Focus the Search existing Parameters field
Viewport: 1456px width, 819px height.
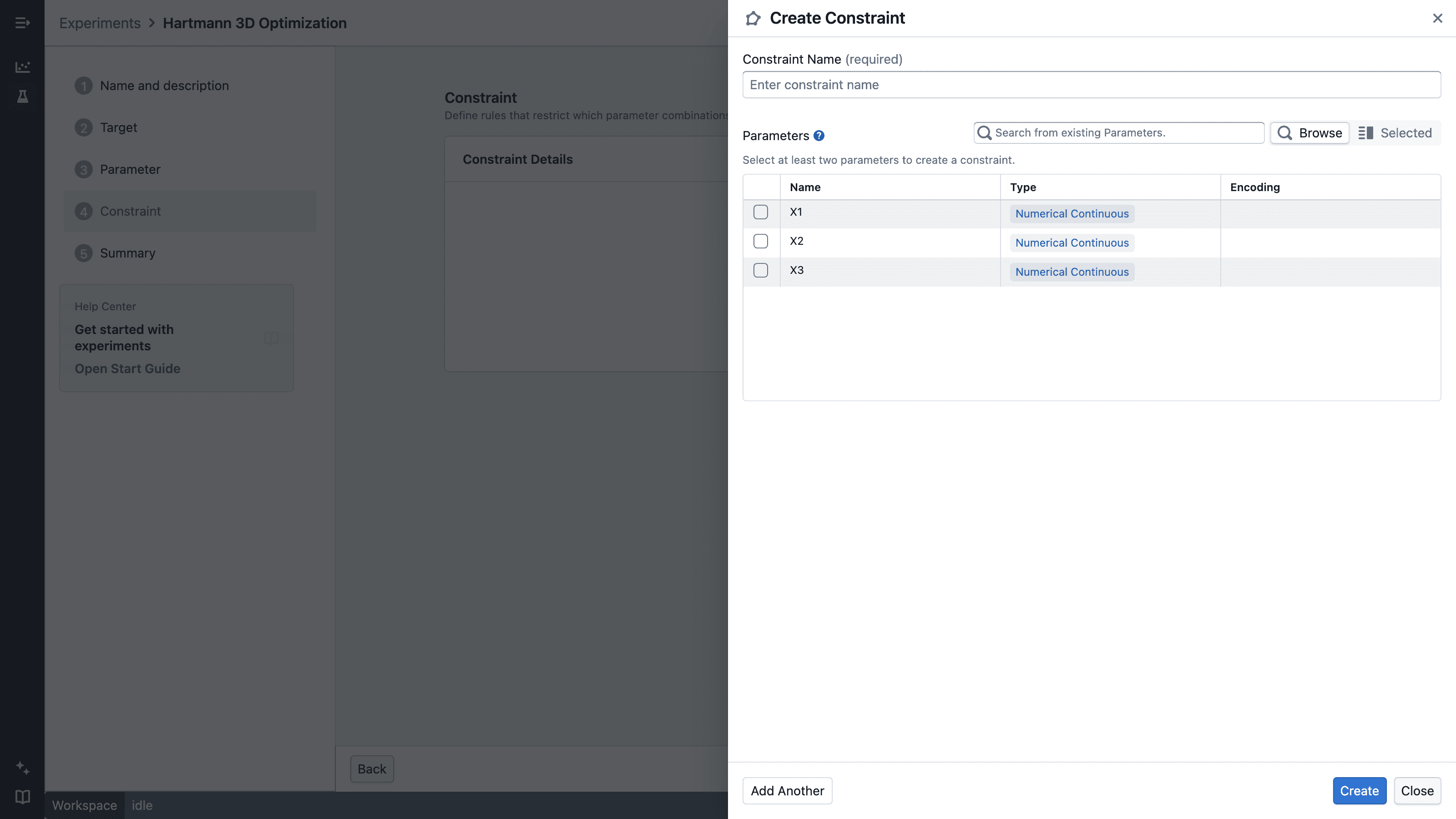(x=1118, y=133)
